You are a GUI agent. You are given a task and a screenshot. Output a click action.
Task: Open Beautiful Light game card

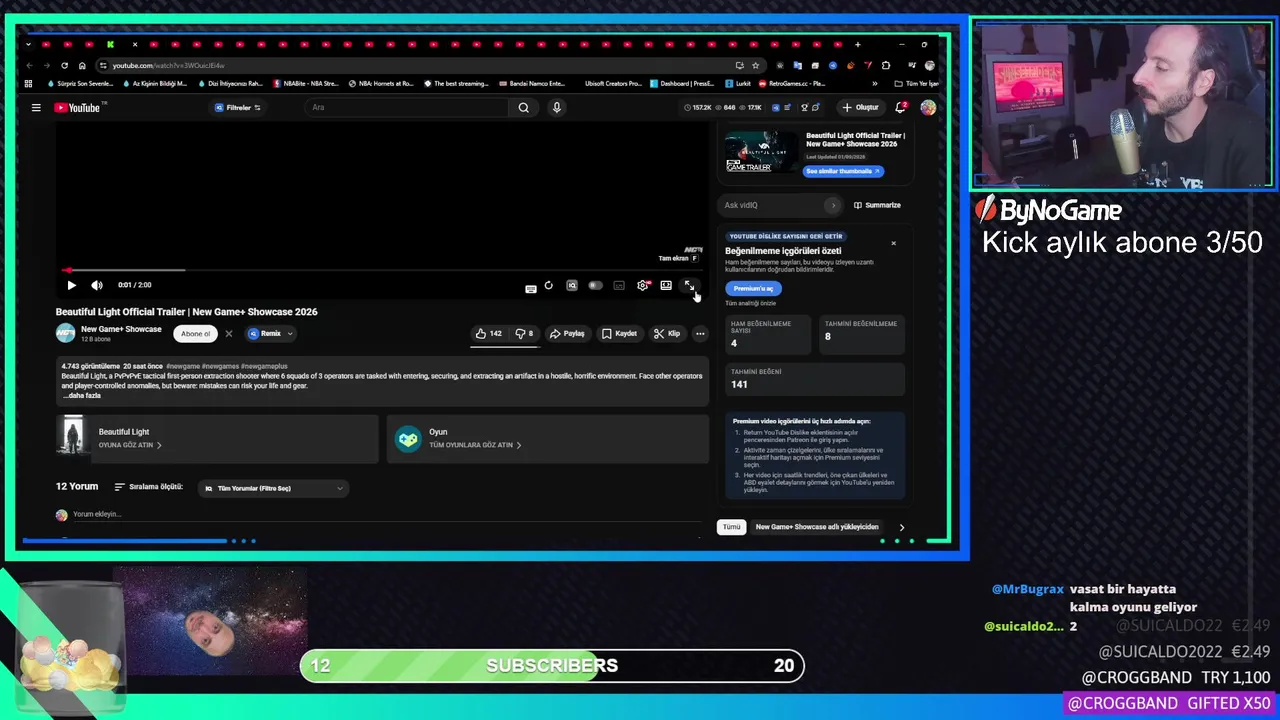[217, 438]
